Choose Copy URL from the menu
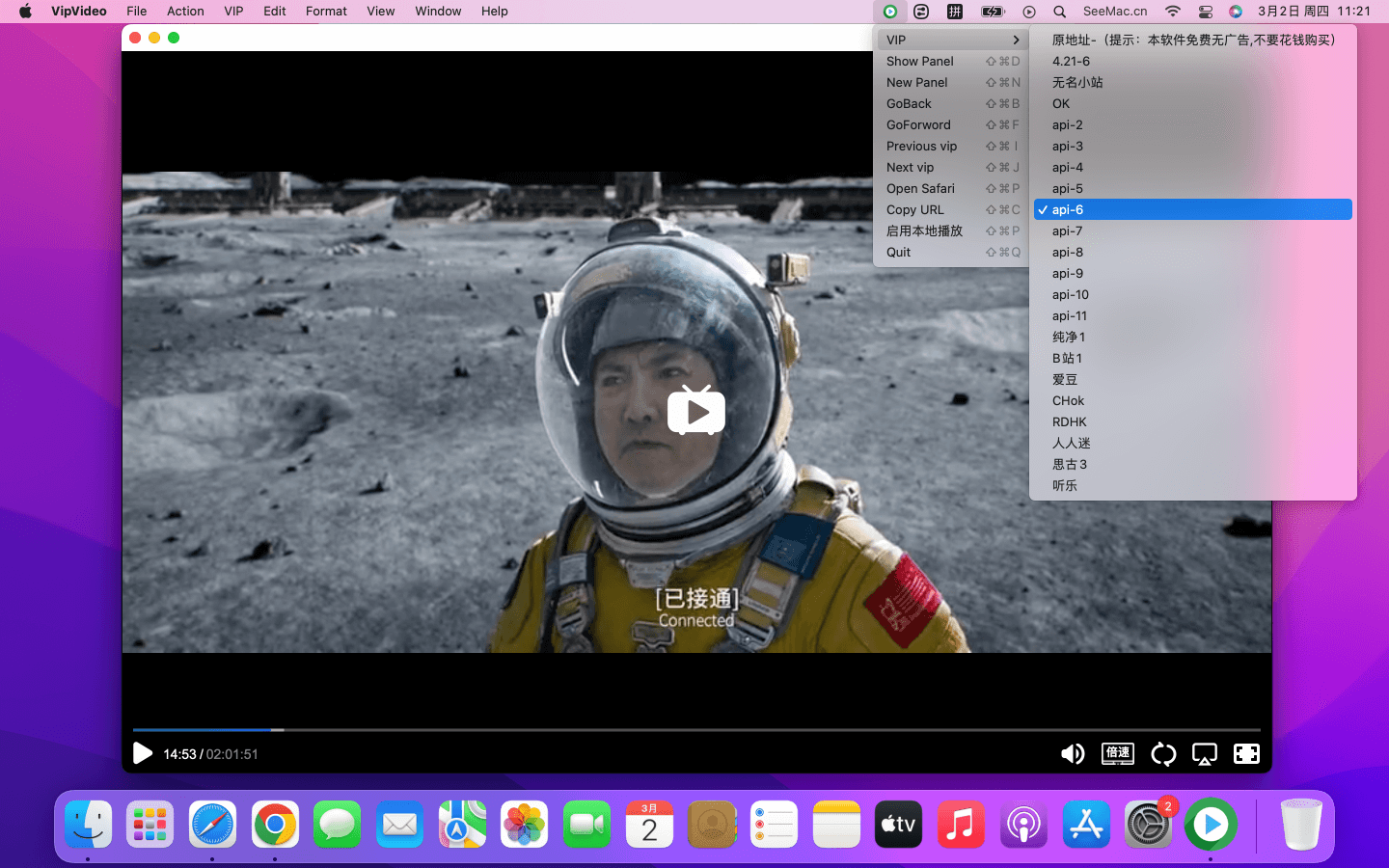Screen dimensions: 1389x868 915,209
